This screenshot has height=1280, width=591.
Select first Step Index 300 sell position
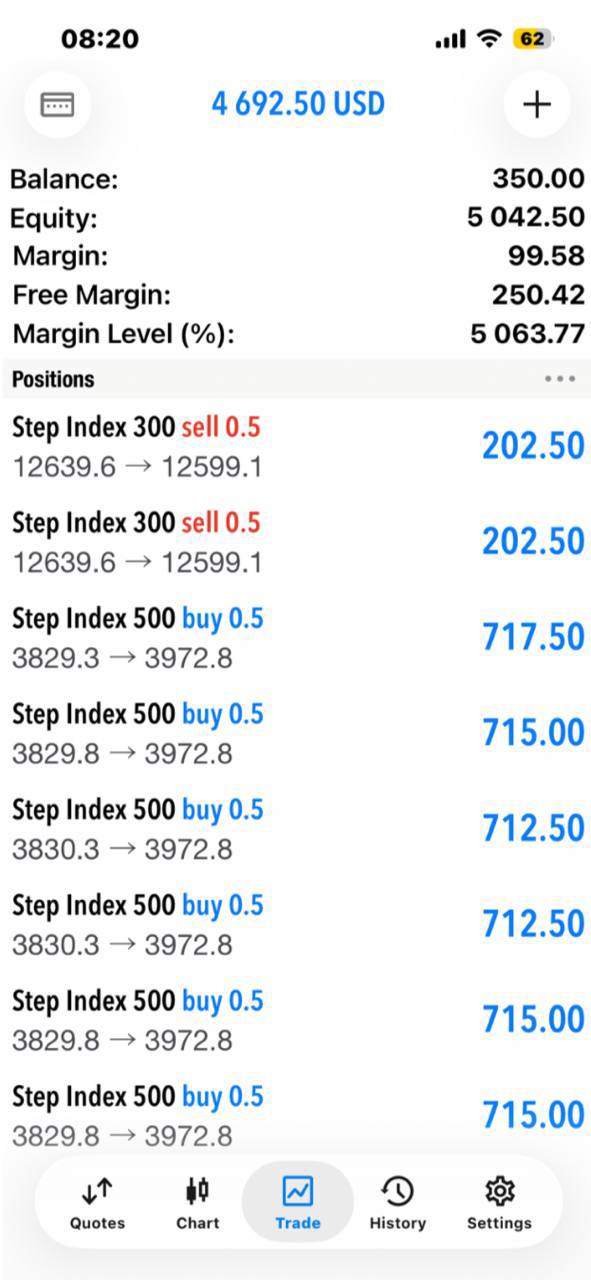(x=295, y=447)
